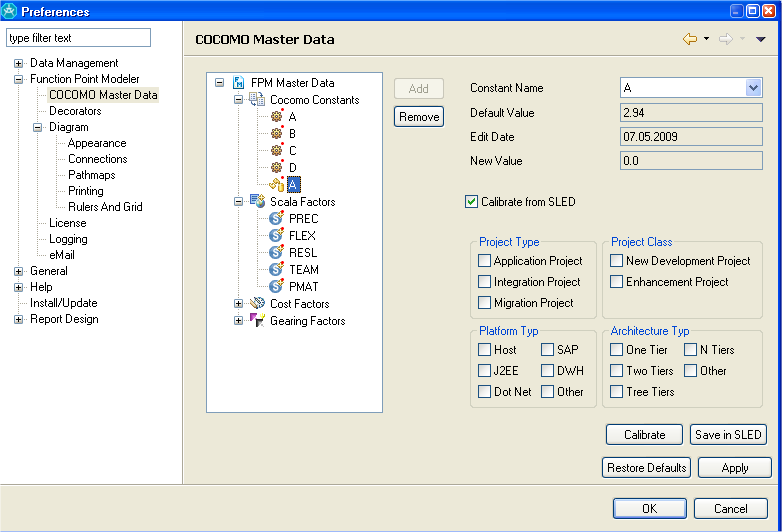Enable New Development Project checkbox
This screenshot has height=532, width=782.
coord(616,260)
